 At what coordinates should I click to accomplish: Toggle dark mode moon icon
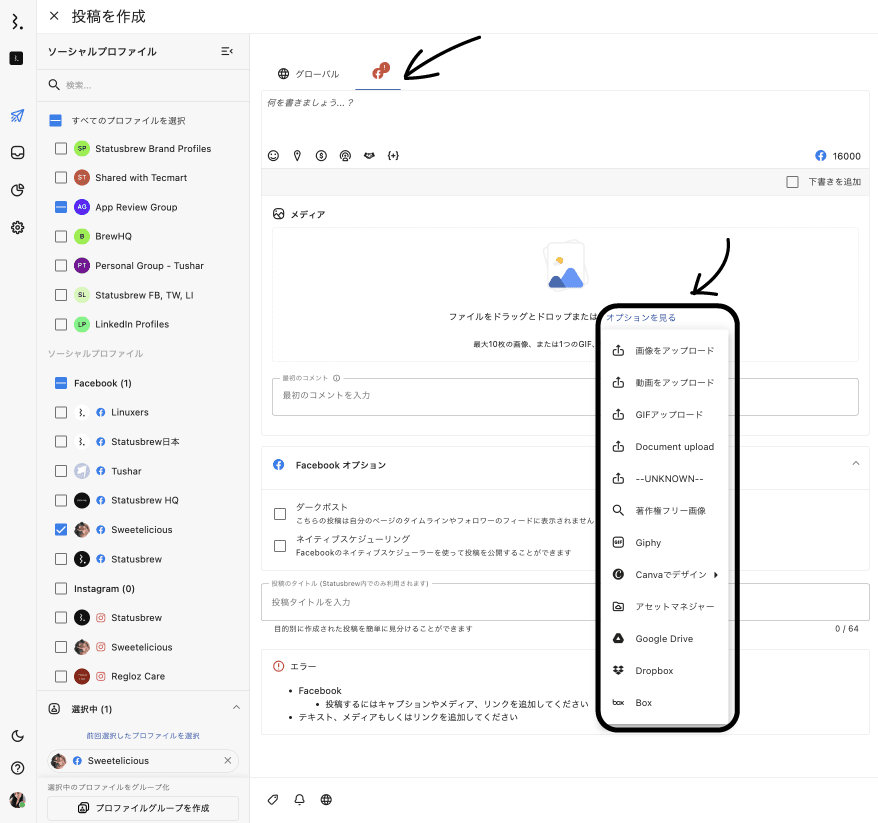point(17,736)
